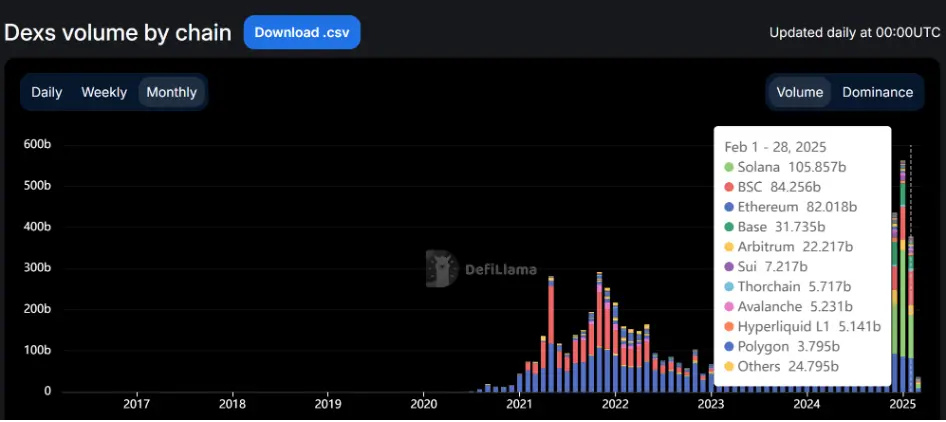Select the Weekly interval option

[104, 92]
